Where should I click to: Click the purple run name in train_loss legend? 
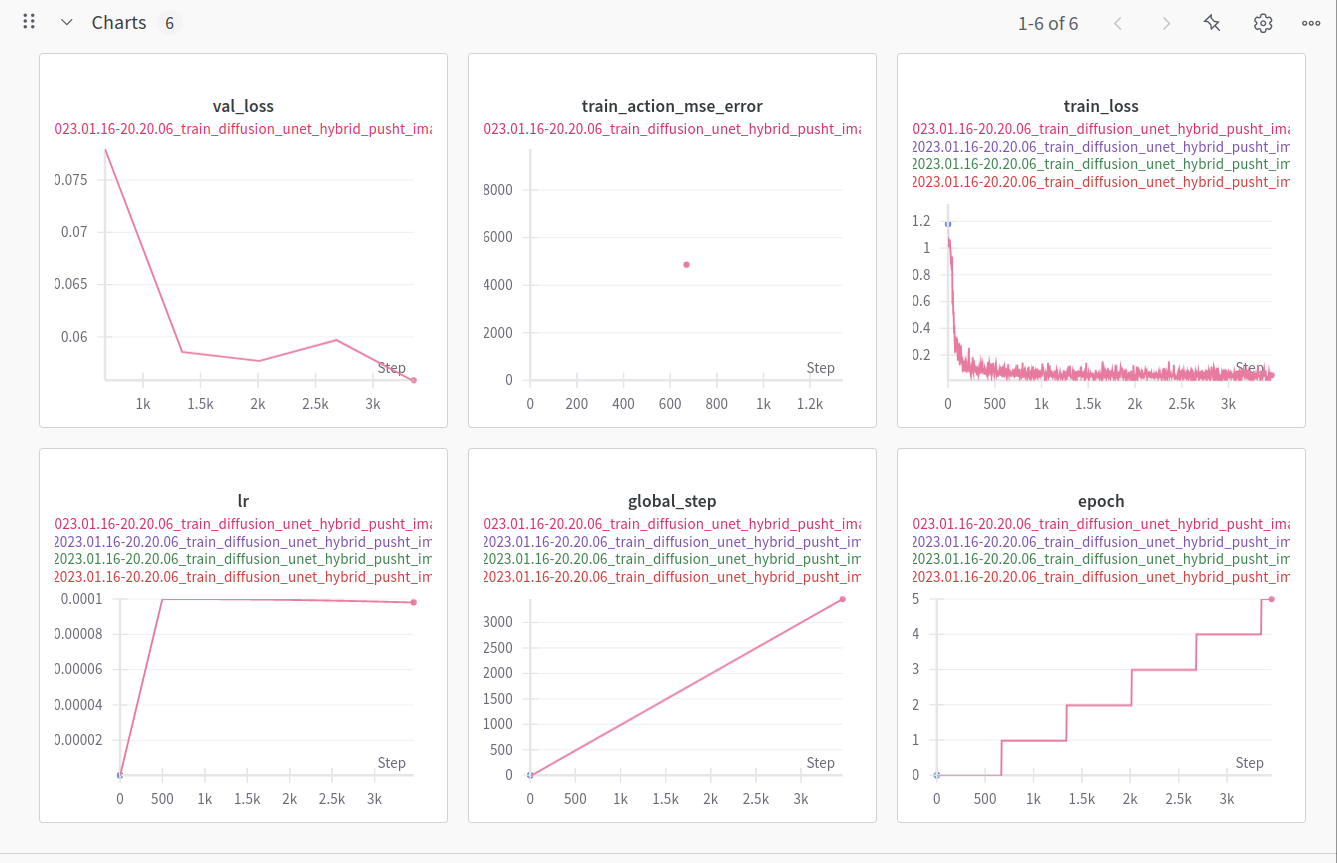1100,146
